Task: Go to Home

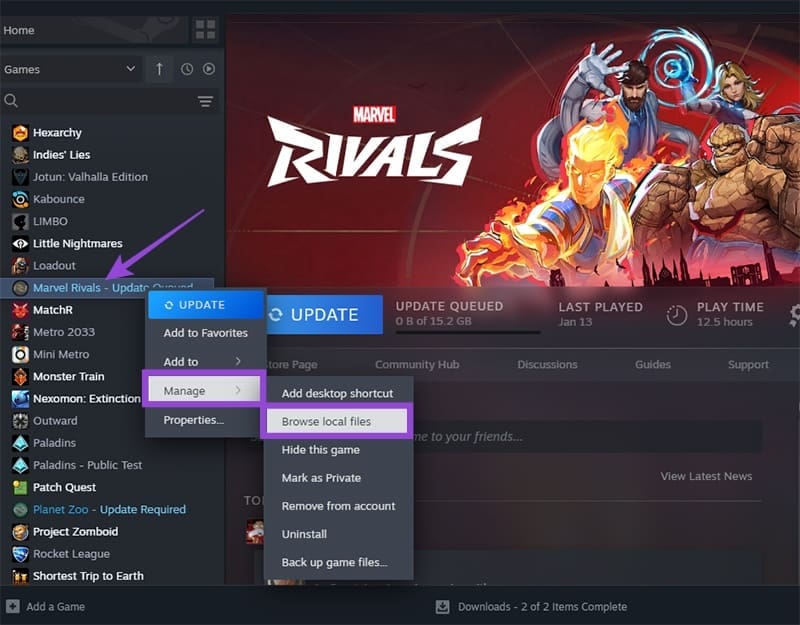Action: tap(19, 30)
